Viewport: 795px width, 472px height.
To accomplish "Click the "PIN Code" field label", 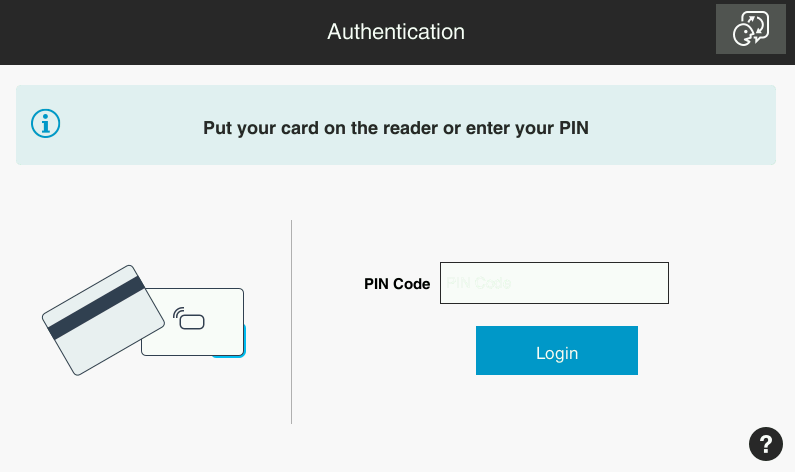I will (x=397, y=284).
